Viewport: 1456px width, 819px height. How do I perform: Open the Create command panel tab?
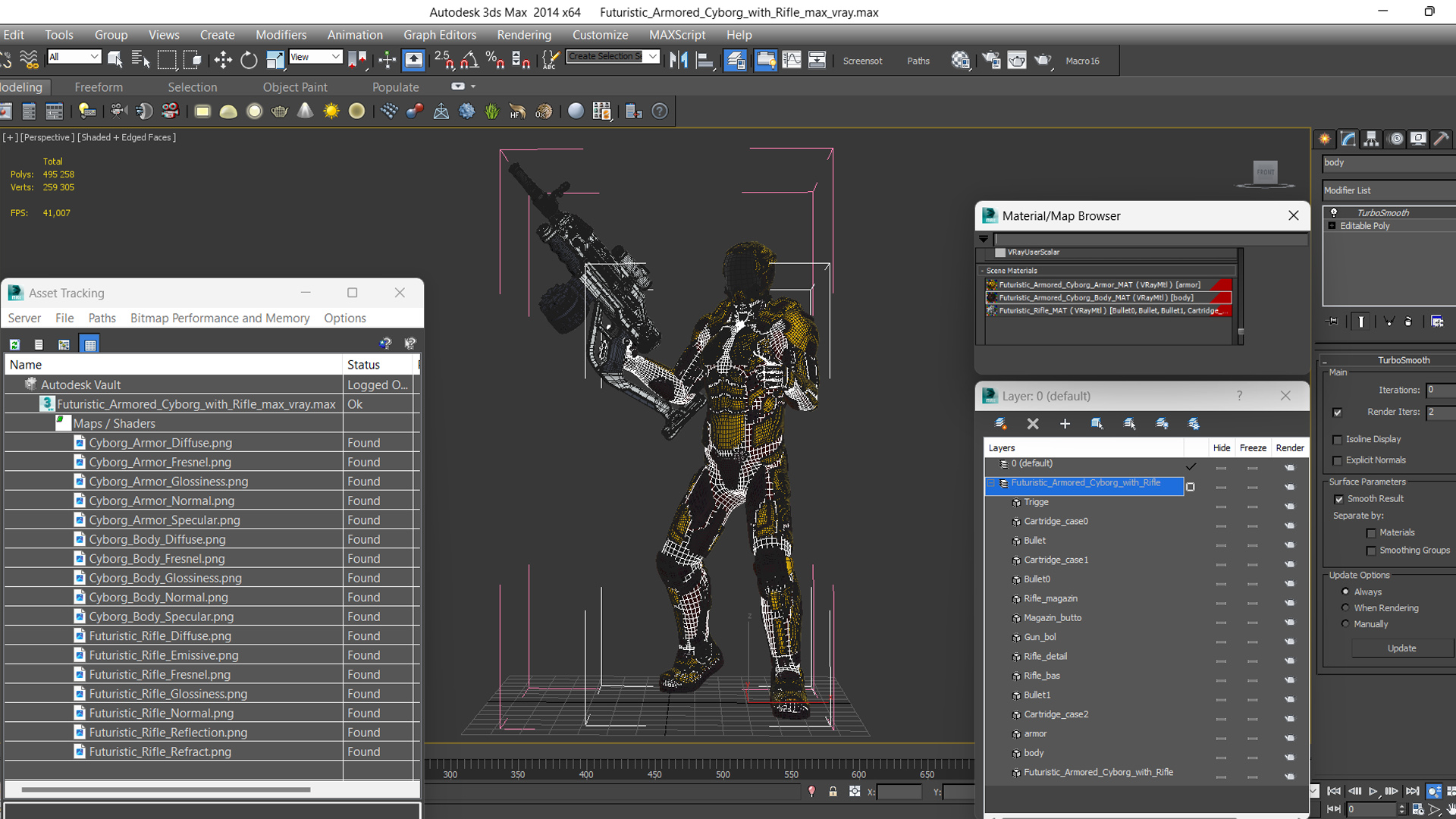(1325, 139)
